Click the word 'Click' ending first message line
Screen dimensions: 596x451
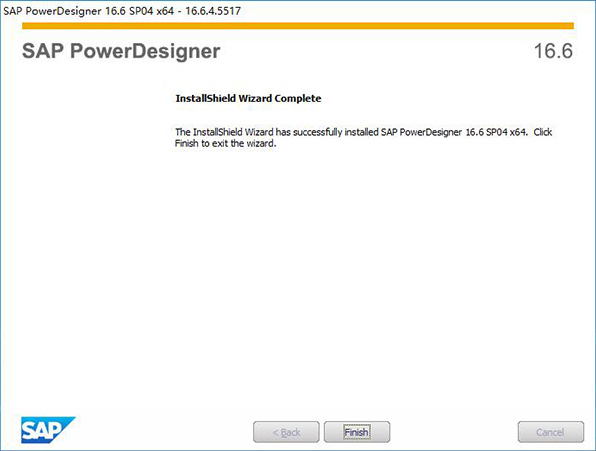click(543, 132)
